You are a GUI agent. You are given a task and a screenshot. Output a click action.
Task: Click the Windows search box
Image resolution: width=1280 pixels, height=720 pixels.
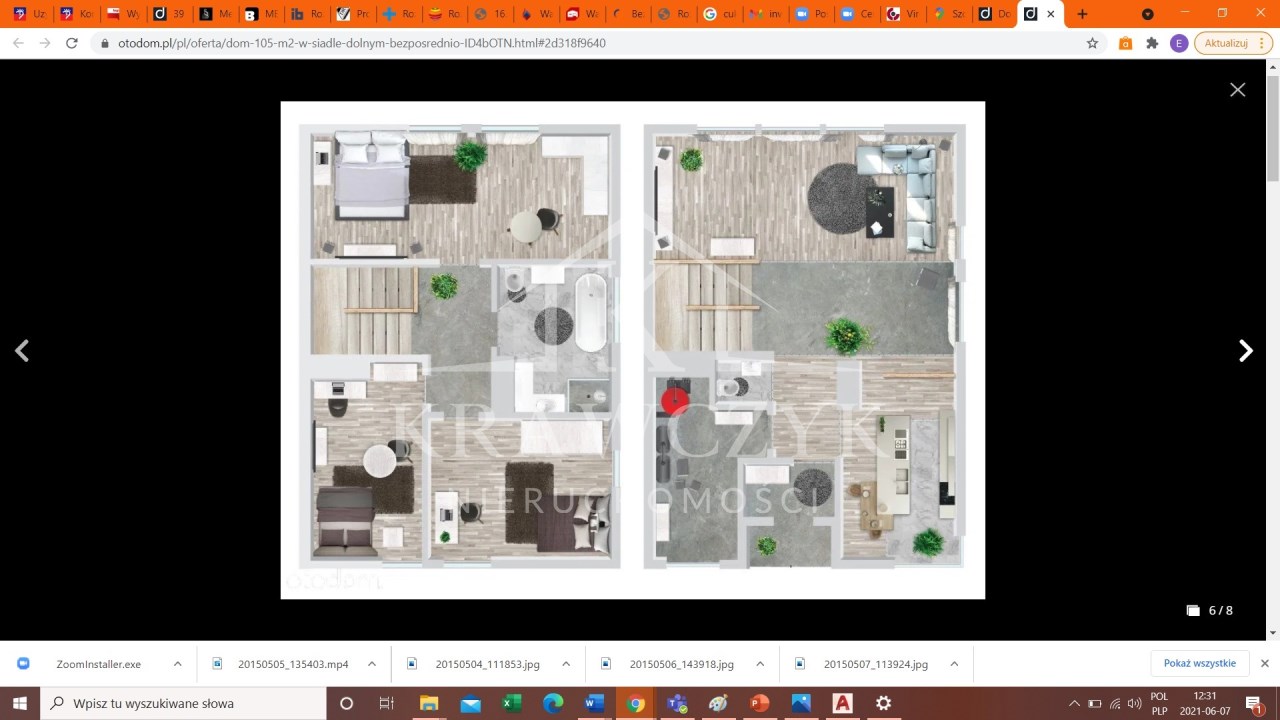pyautogui.click(x=183, y=703)
